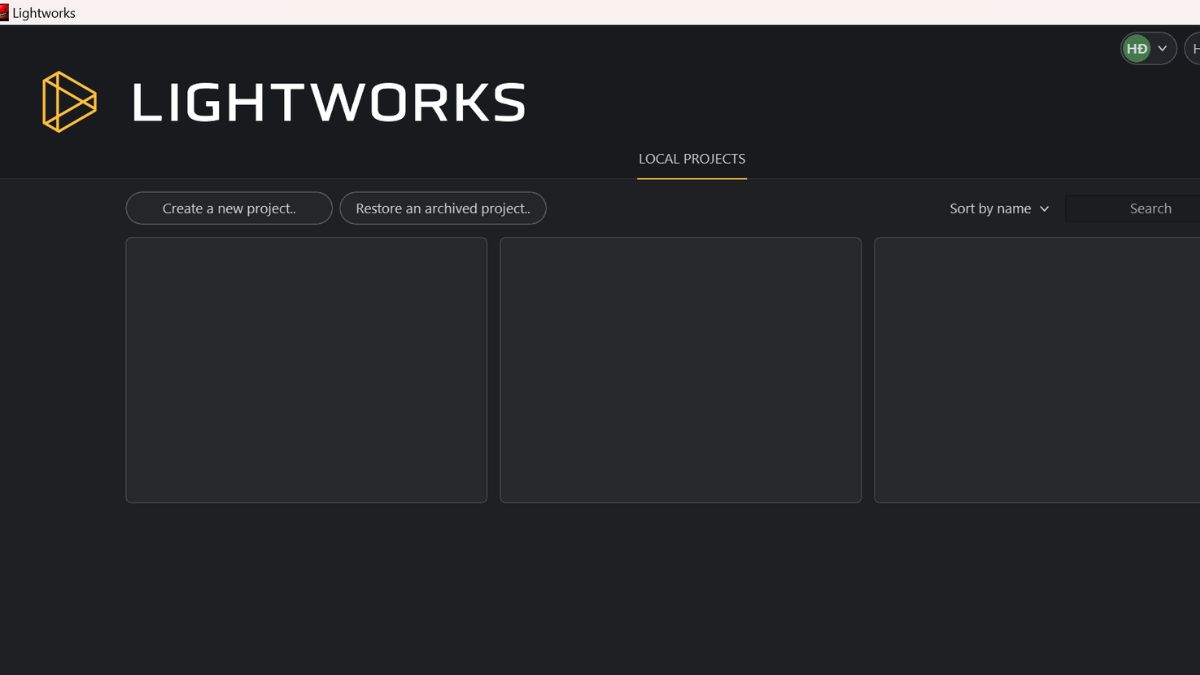The image size is (1200, 675).
Task: Click Restore an archived project button
Action: (443, 208)
